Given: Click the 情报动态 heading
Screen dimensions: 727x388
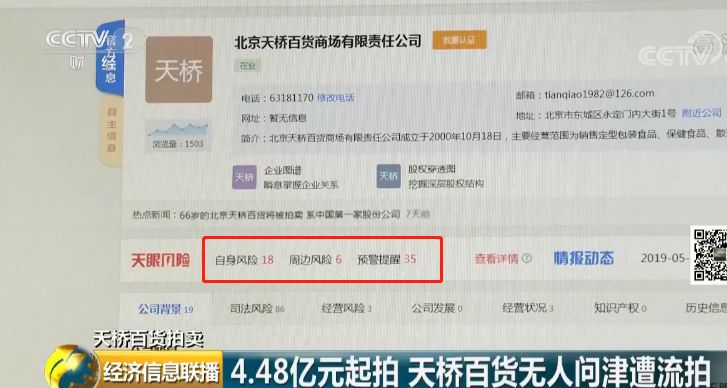Looking at the screenshot, I should click(584, 258).
